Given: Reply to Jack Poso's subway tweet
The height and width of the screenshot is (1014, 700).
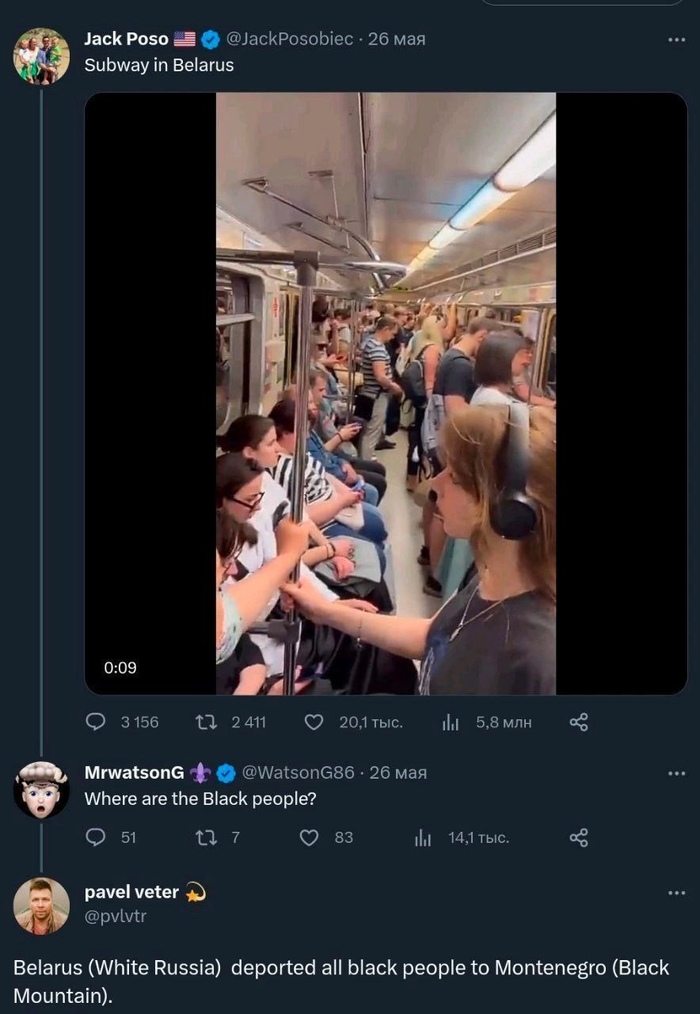Looking at the screenshot, I should (x=97, y=722).
